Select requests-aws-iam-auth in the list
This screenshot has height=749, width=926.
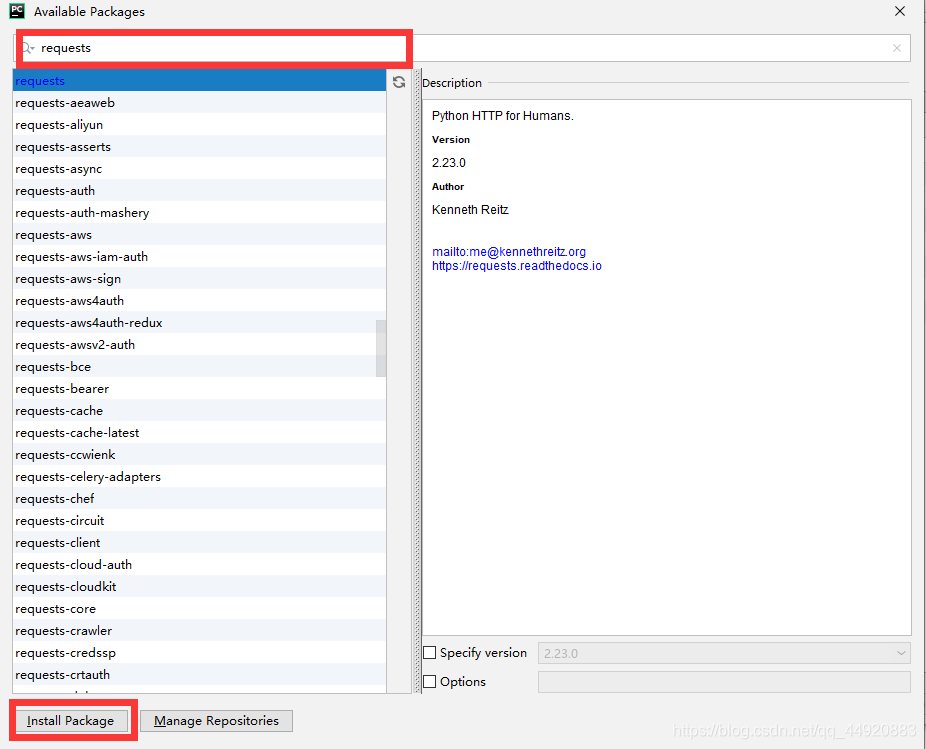click(199, 256)
